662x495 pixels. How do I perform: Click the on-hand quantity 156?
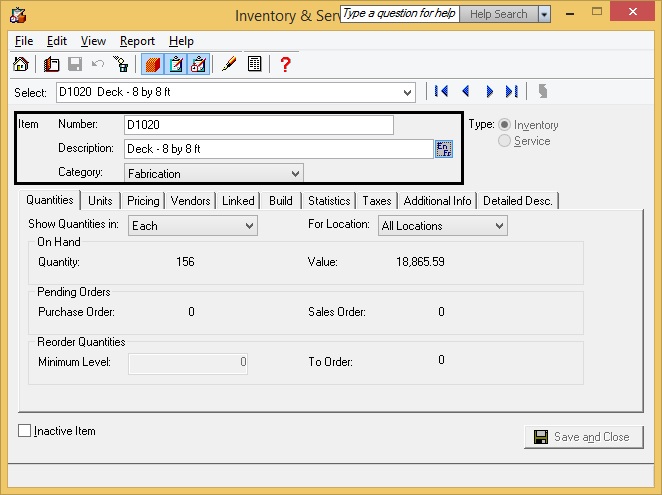tap(185, 262)
